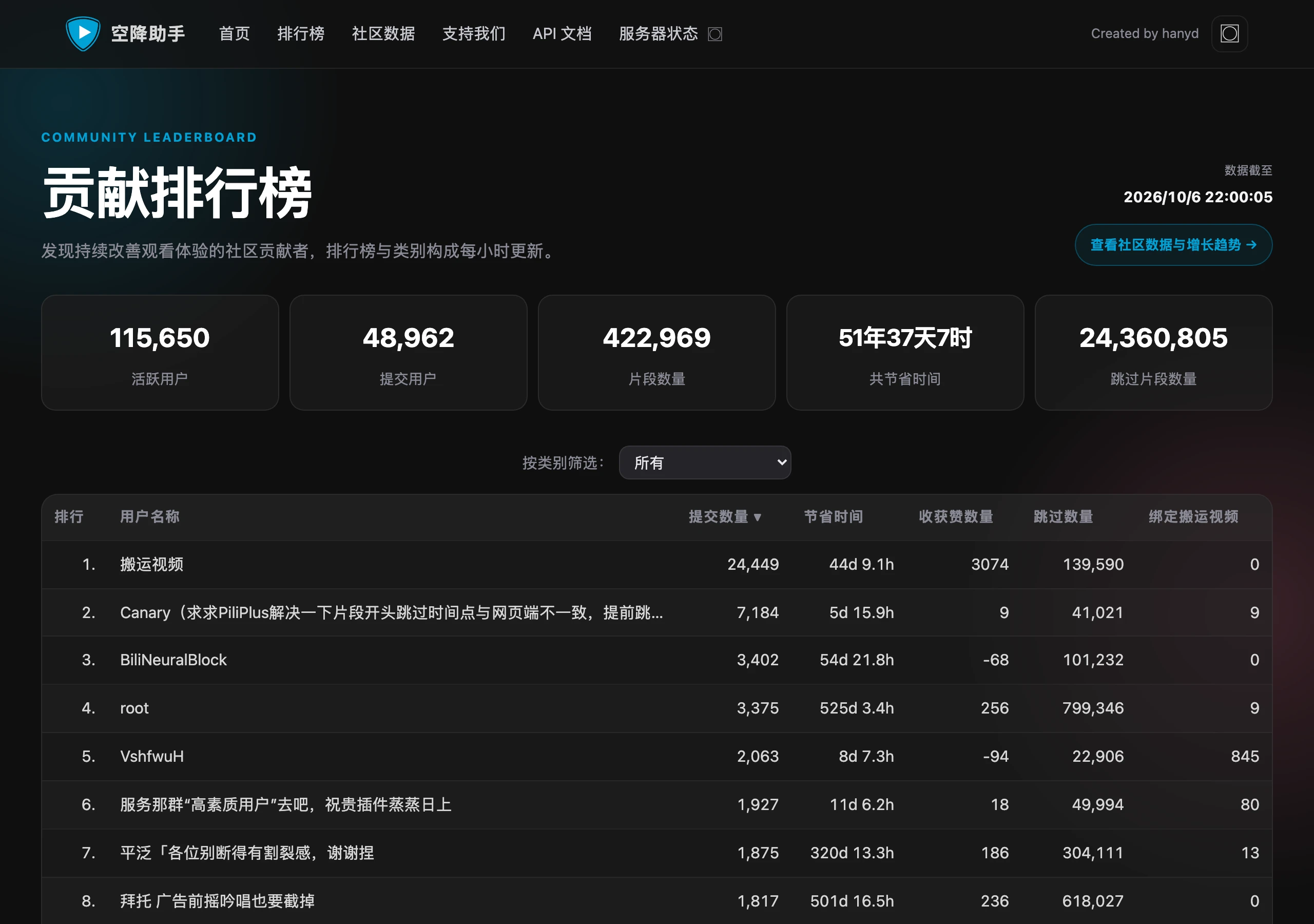Click likes value -94 for VshfwuH

996,756
